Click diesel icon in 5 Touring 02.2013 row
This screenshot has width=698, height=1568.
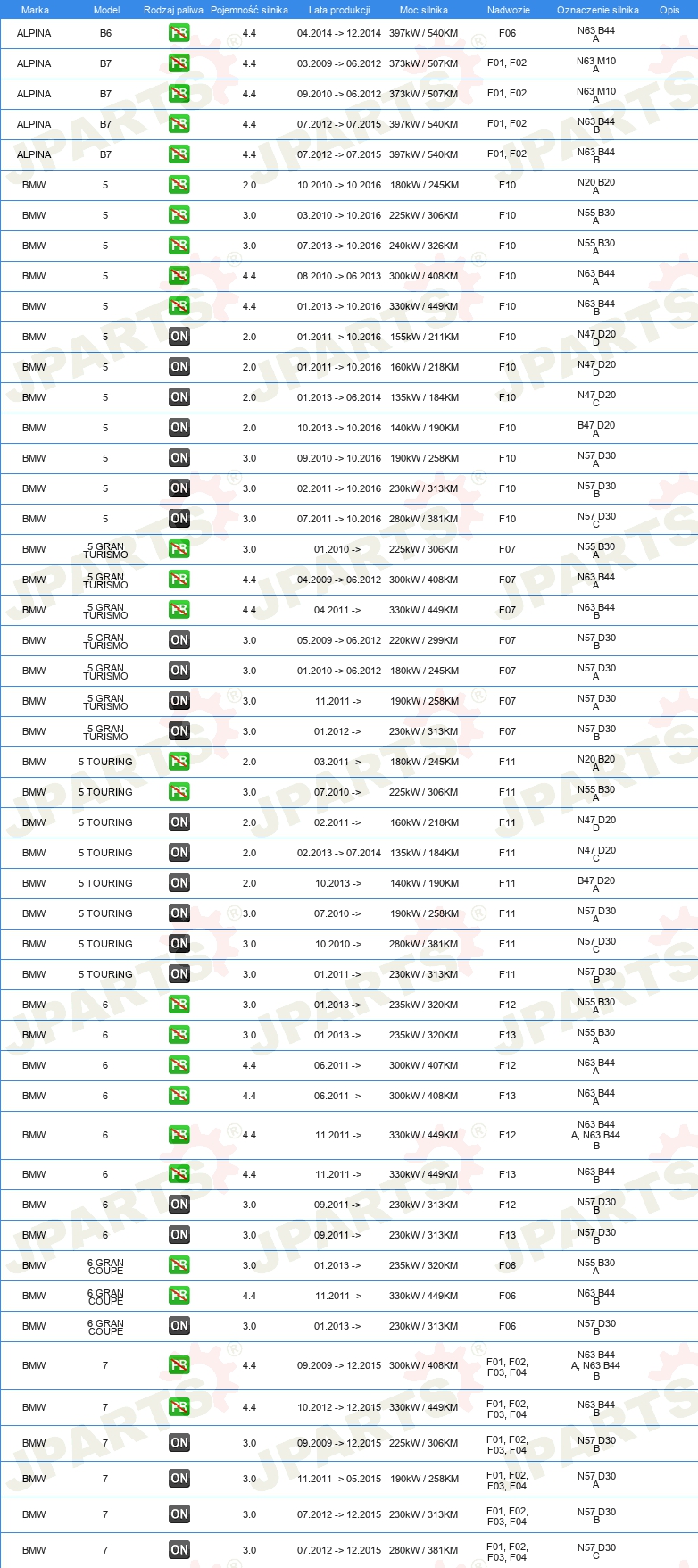click(179, 853)
